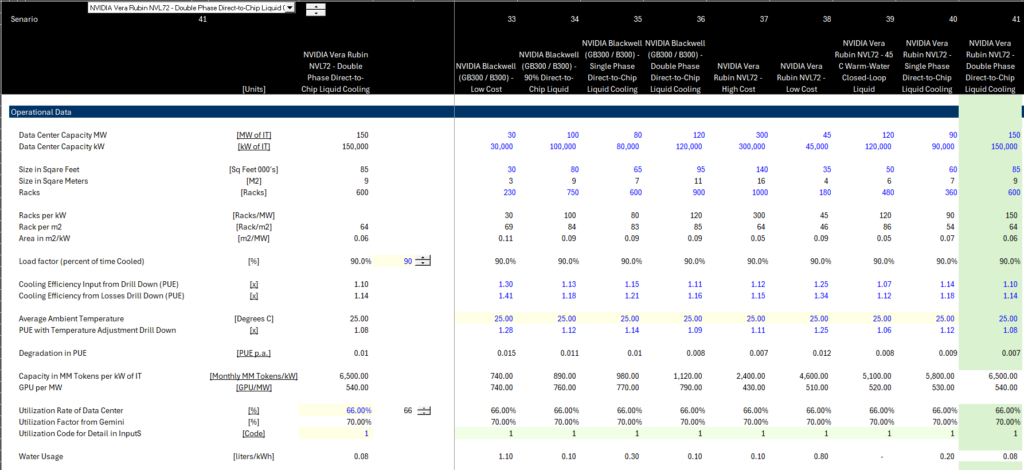Select the 45 C Warm-Water Closed-Loop Liquid header
Image resolution: width=1024 pixels, height=470 pixels.
[864, 66]
